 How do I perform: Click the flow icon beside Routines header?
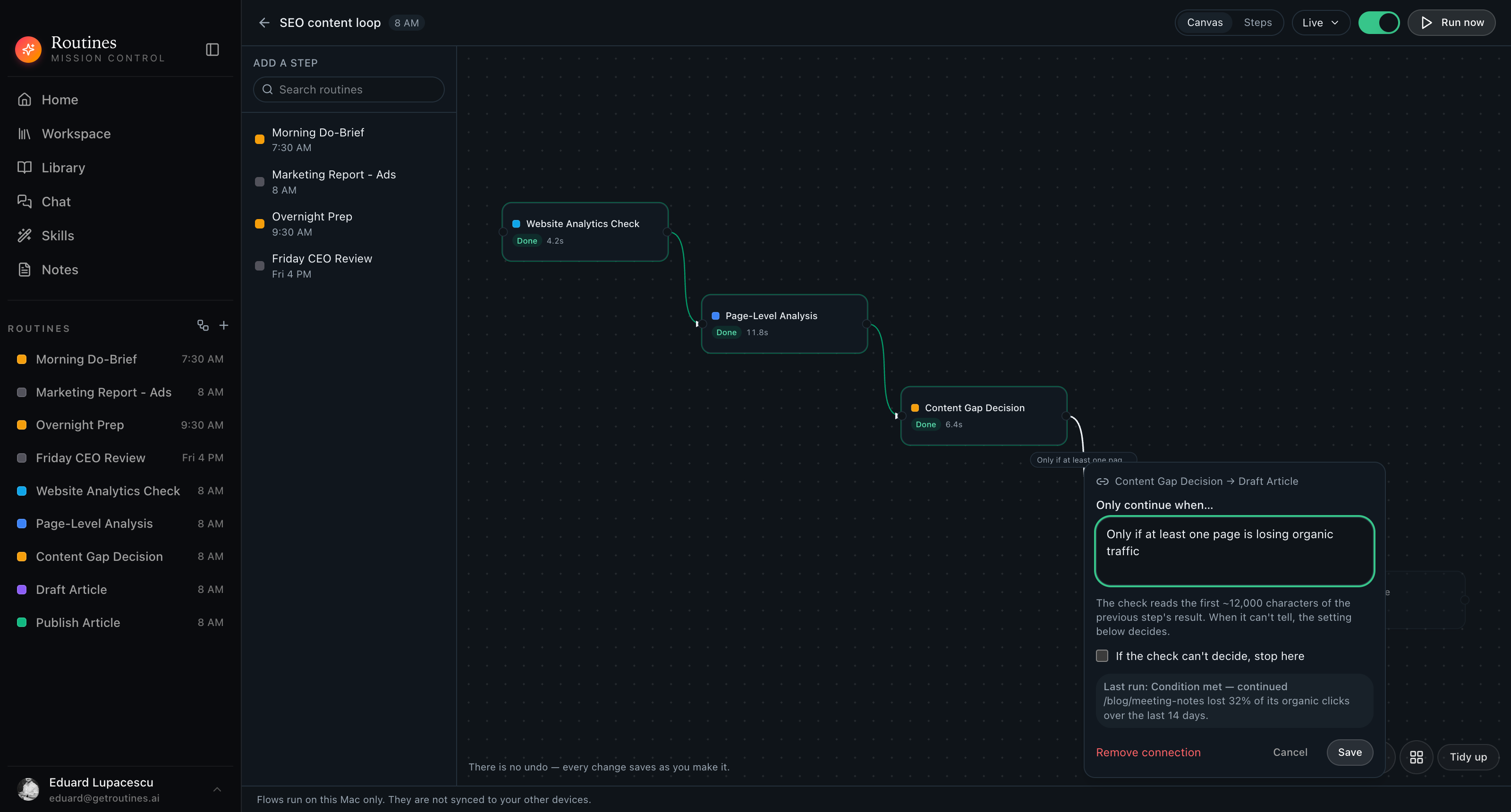point(203,325)
